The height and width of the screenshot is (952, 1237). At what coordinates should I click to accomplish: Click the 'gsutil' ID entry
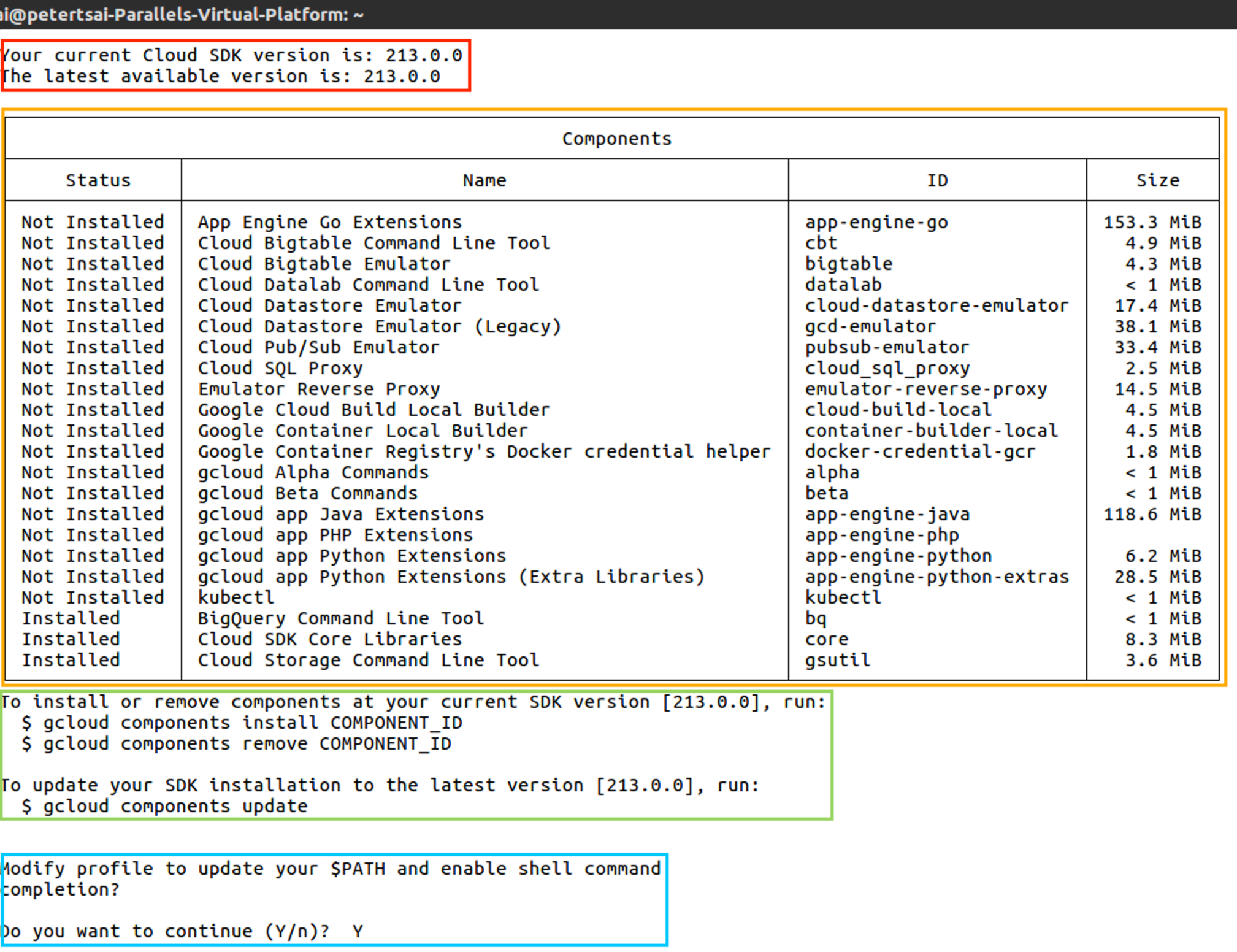(x=837, y=660)
